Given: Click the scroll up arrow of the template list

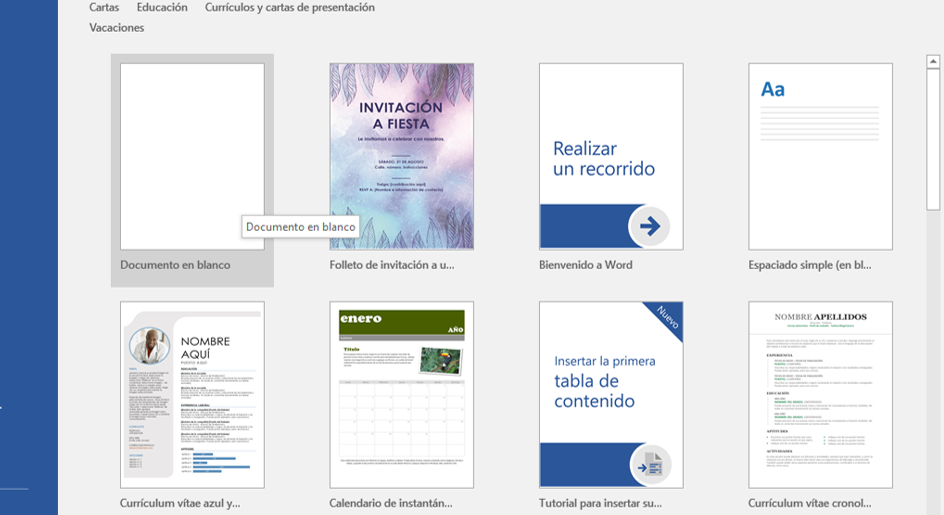Looking at the screenshot, I should coord(933,63).
